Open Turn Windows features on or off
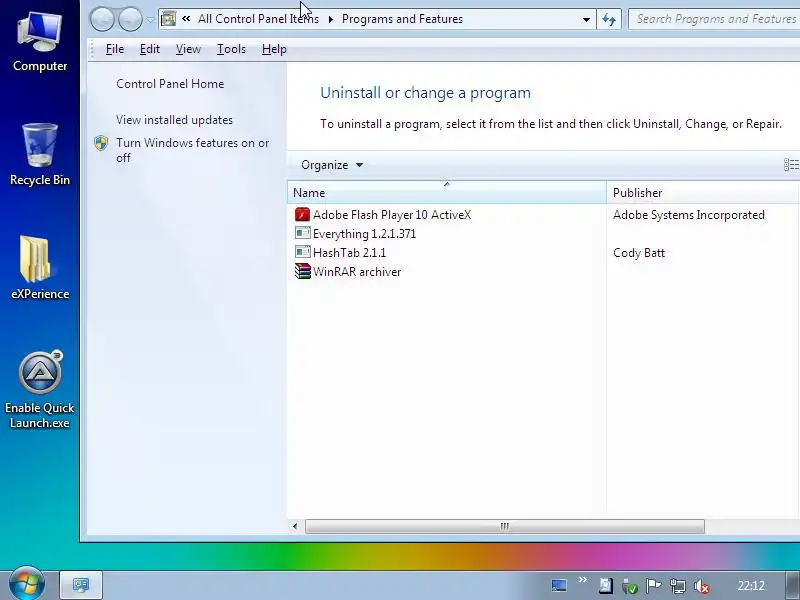Image resolution: width=800 pixels, height=600 pixels. pyautogui.click(x=192, y=150)
